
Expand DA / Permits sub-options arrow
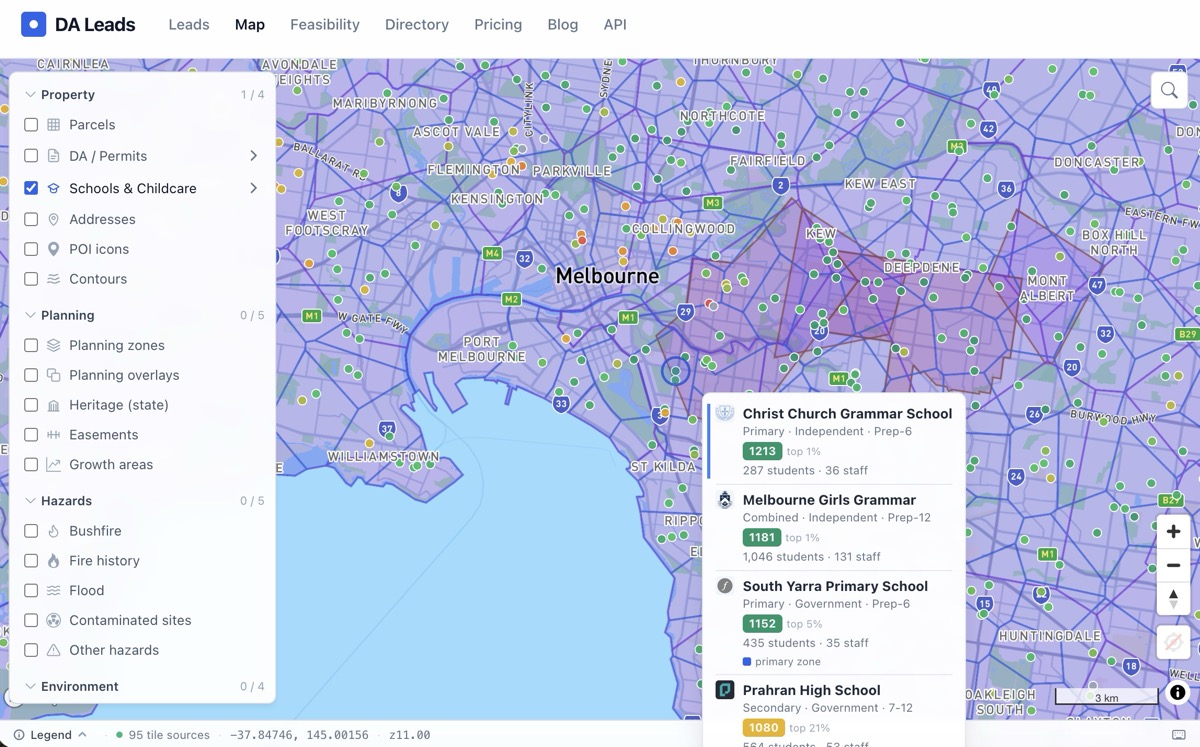point(253,156)
